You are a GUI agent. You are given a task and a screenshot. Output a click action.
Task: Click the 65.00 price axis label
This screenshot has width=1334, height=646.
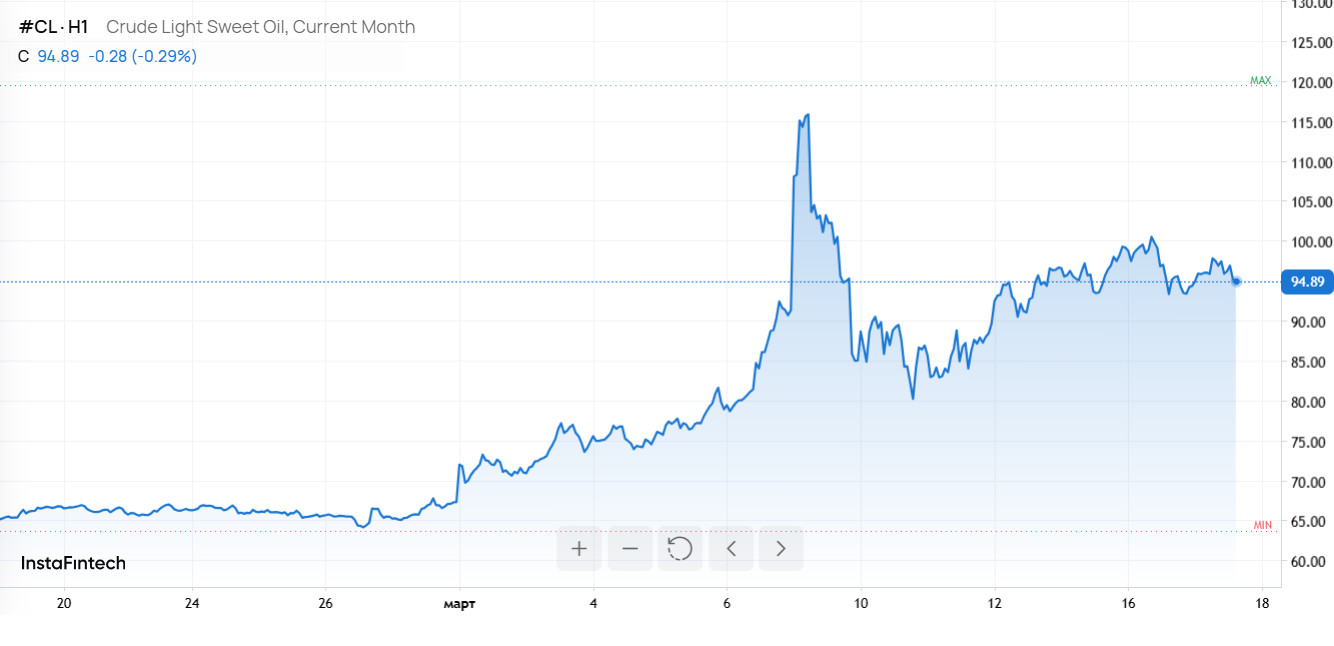pos(1311,522)
